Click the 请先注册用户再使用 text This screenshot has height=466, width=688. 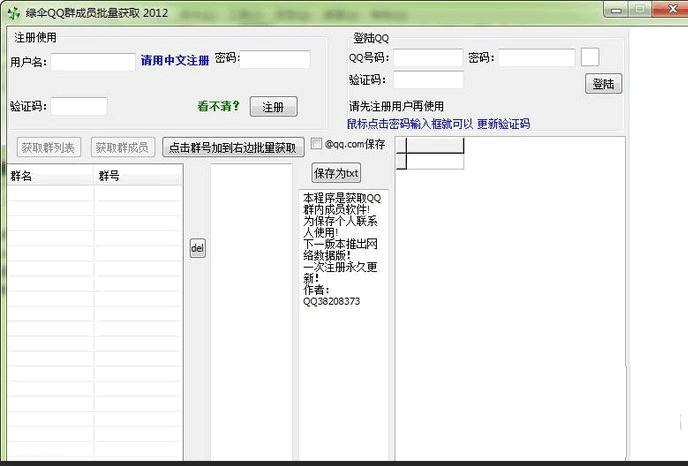(396, 106)
